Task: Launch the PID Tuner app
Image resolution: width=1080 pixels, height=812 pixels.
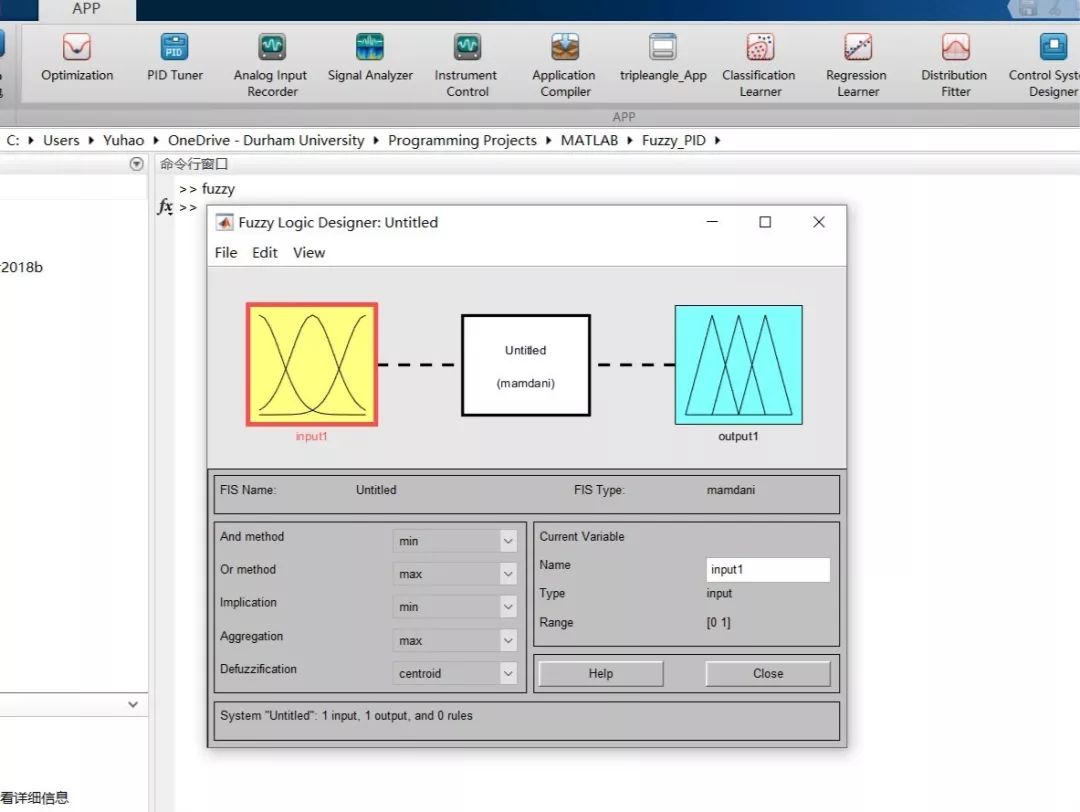Action: coord(174,59)
